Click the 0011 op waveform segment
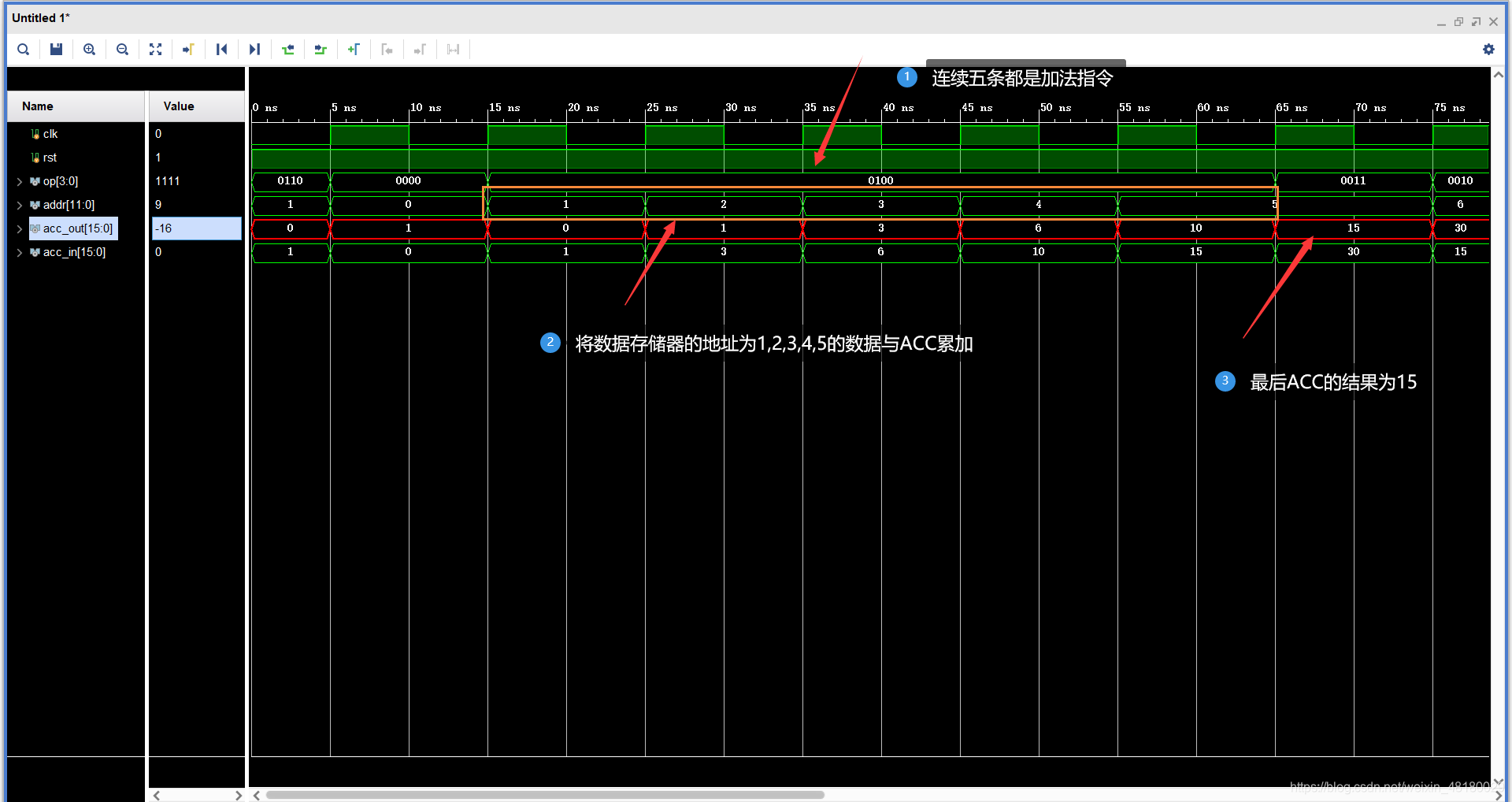The height and width of the screenshot is (802, 1512). coord(1353,180)
